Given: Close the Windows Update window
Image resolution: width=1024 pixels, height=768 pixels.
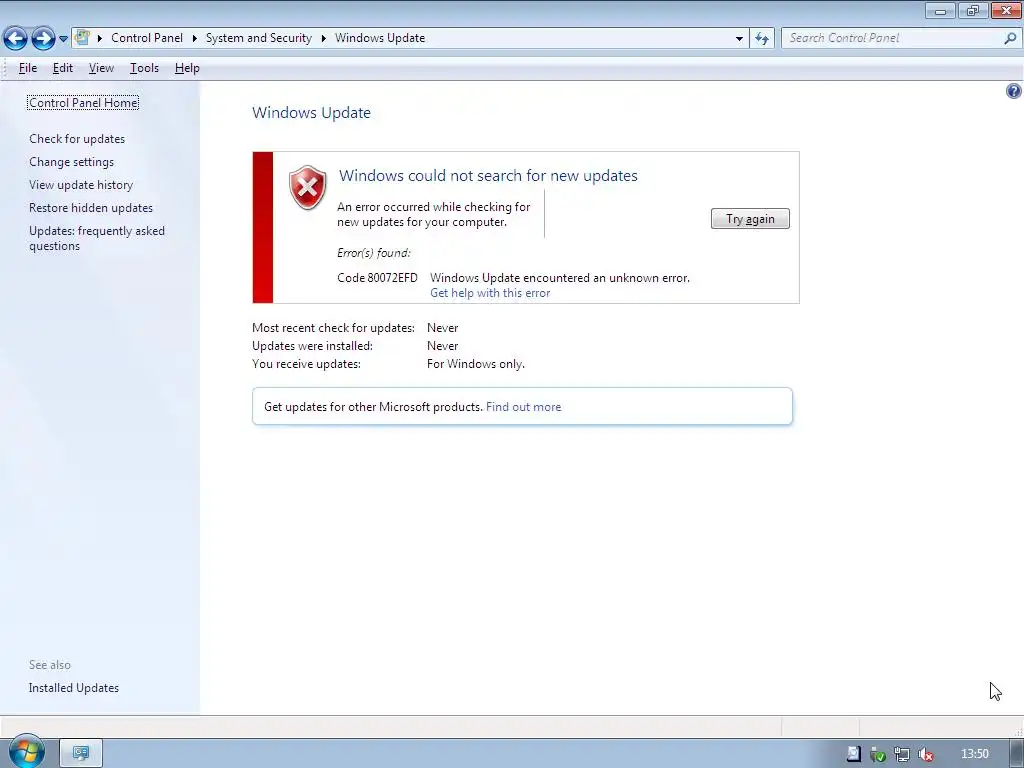Looking at the screenshot, I should 1007,11.
